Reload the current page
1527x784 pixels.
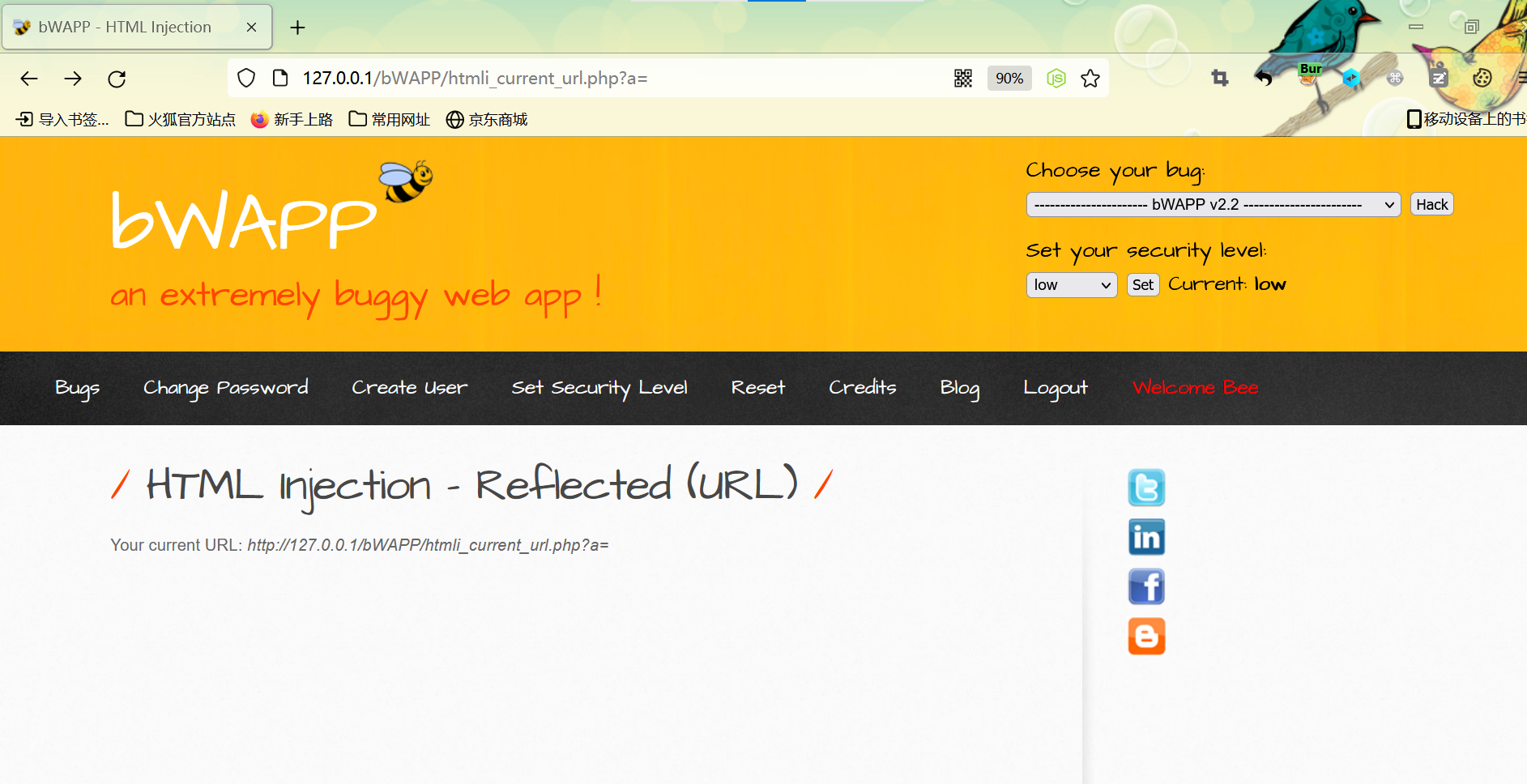pyautogui.click(x=117, y=79)
